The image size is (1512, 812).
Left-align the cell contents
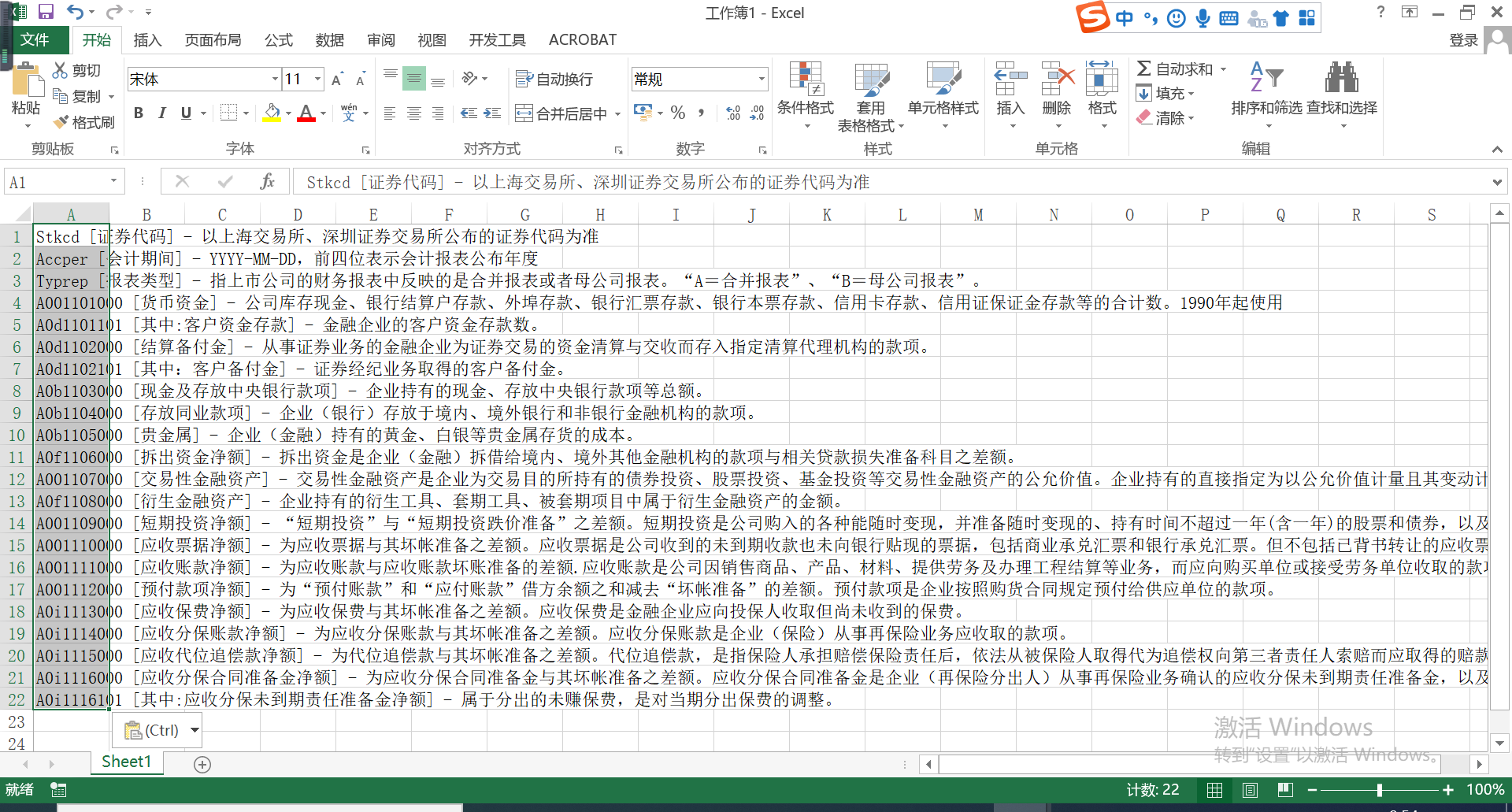click(390, 113)
